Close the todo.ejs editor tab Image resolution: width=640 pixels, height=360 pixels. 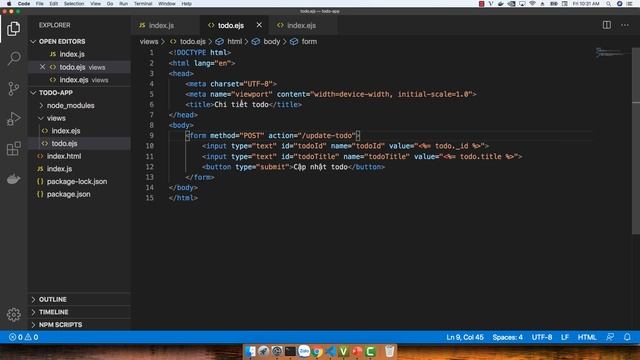coord(259,25)
